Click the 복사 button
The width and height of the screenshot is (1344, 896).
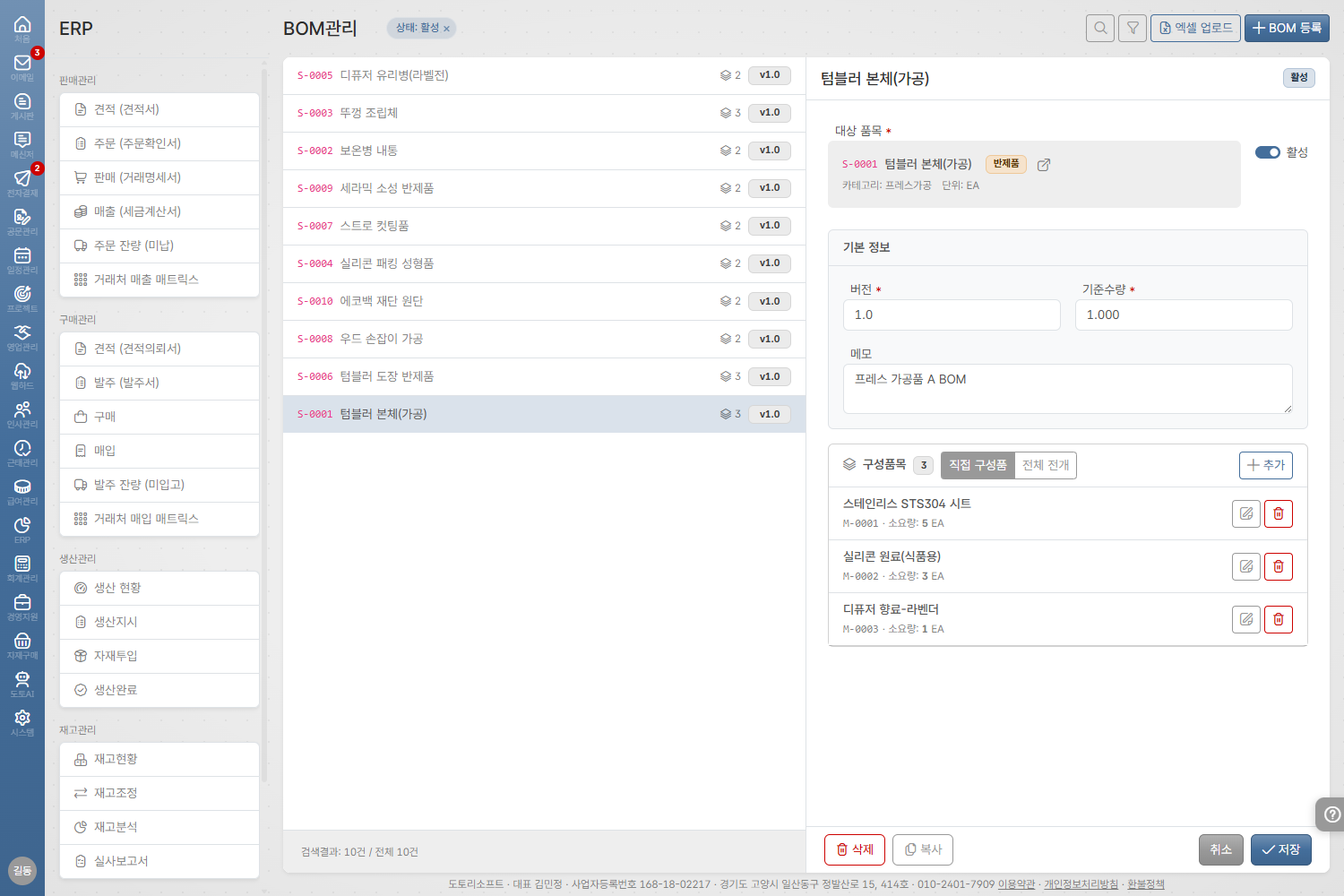(x=923, y=849)
